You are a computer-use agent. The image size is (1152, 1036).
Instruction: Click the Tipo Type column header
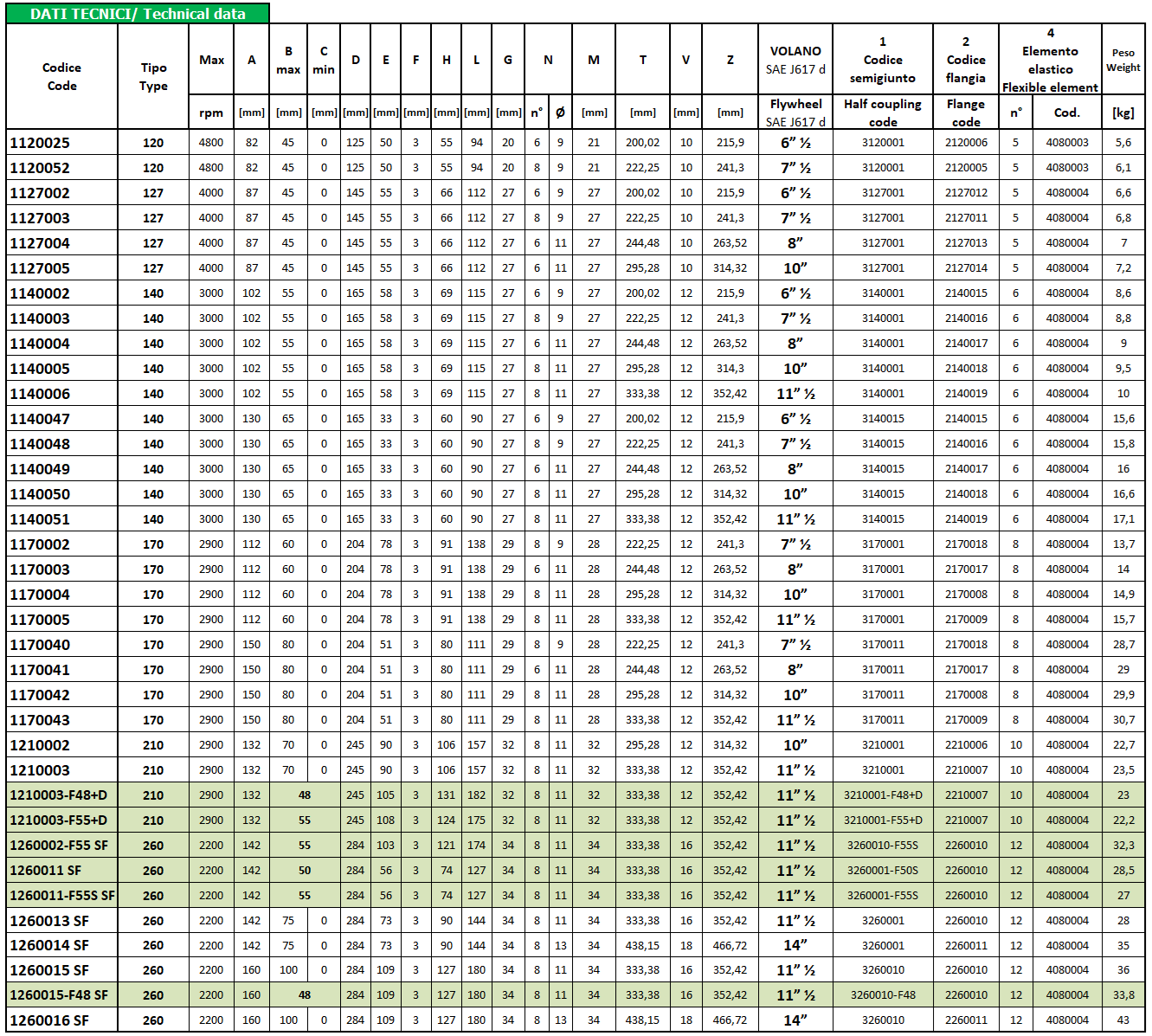coord(153,76)
